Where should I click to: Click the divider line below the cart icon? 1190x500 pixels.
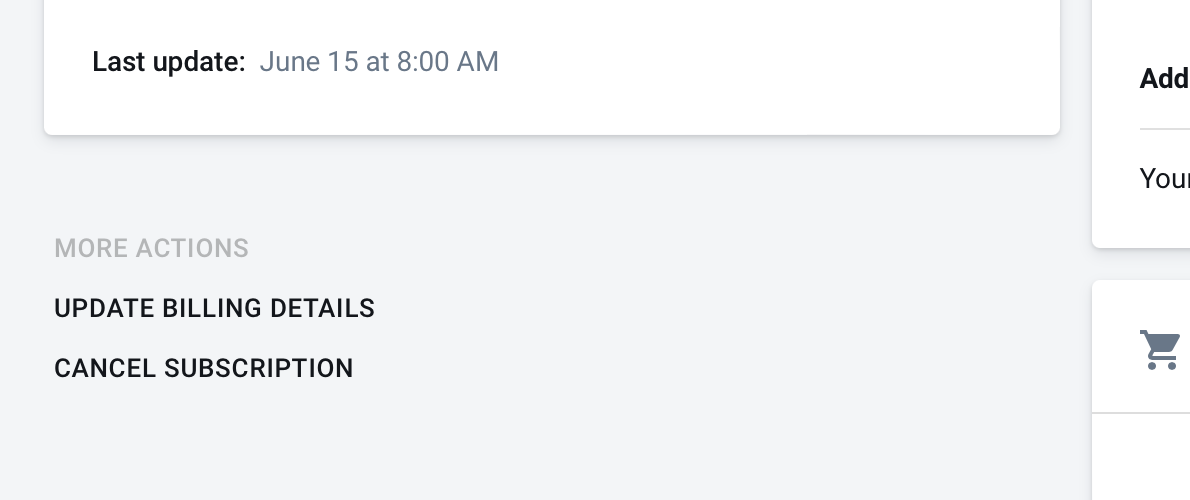point(1141,413)
